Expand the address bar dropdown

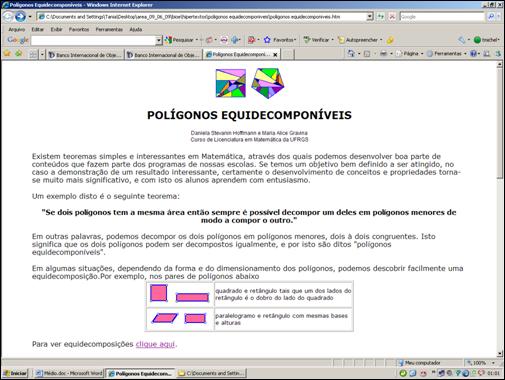[369, 16]
